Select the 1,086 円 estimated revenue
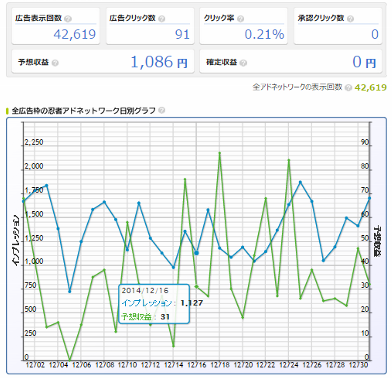Image resolution: width=392 pixels, height=378 pixels. coord(159,62)
